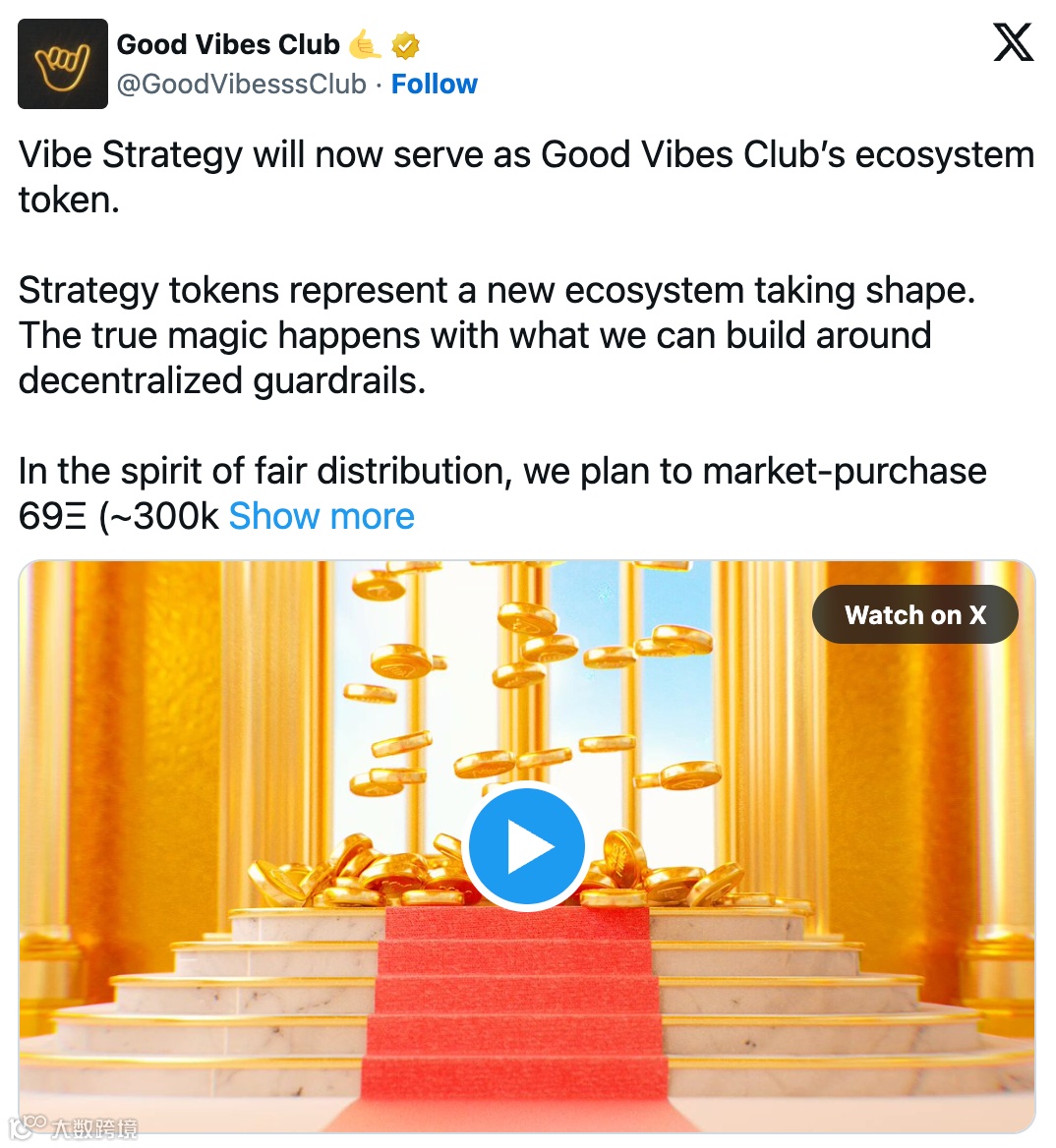Play the video with blue play button
Viewport: 1056px width, 1148px height.
527,845
